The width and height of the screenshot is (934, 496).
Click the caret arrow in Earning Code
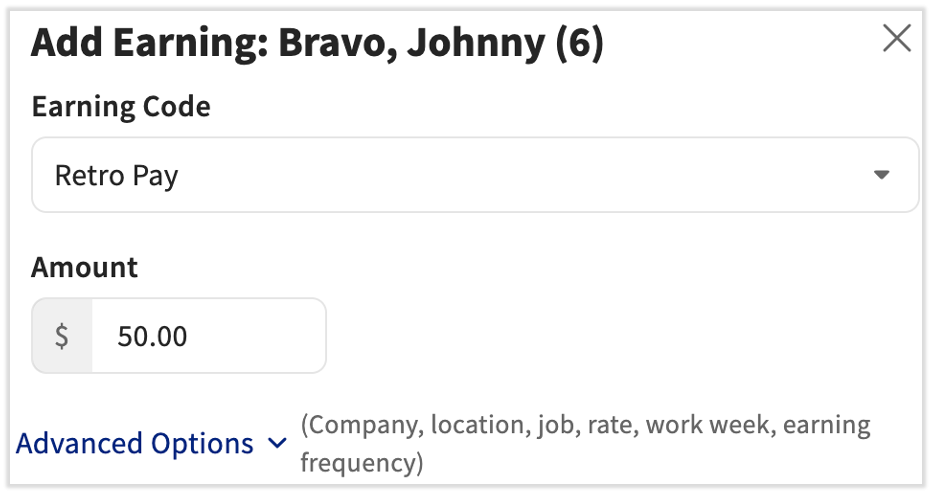(881, 175)
